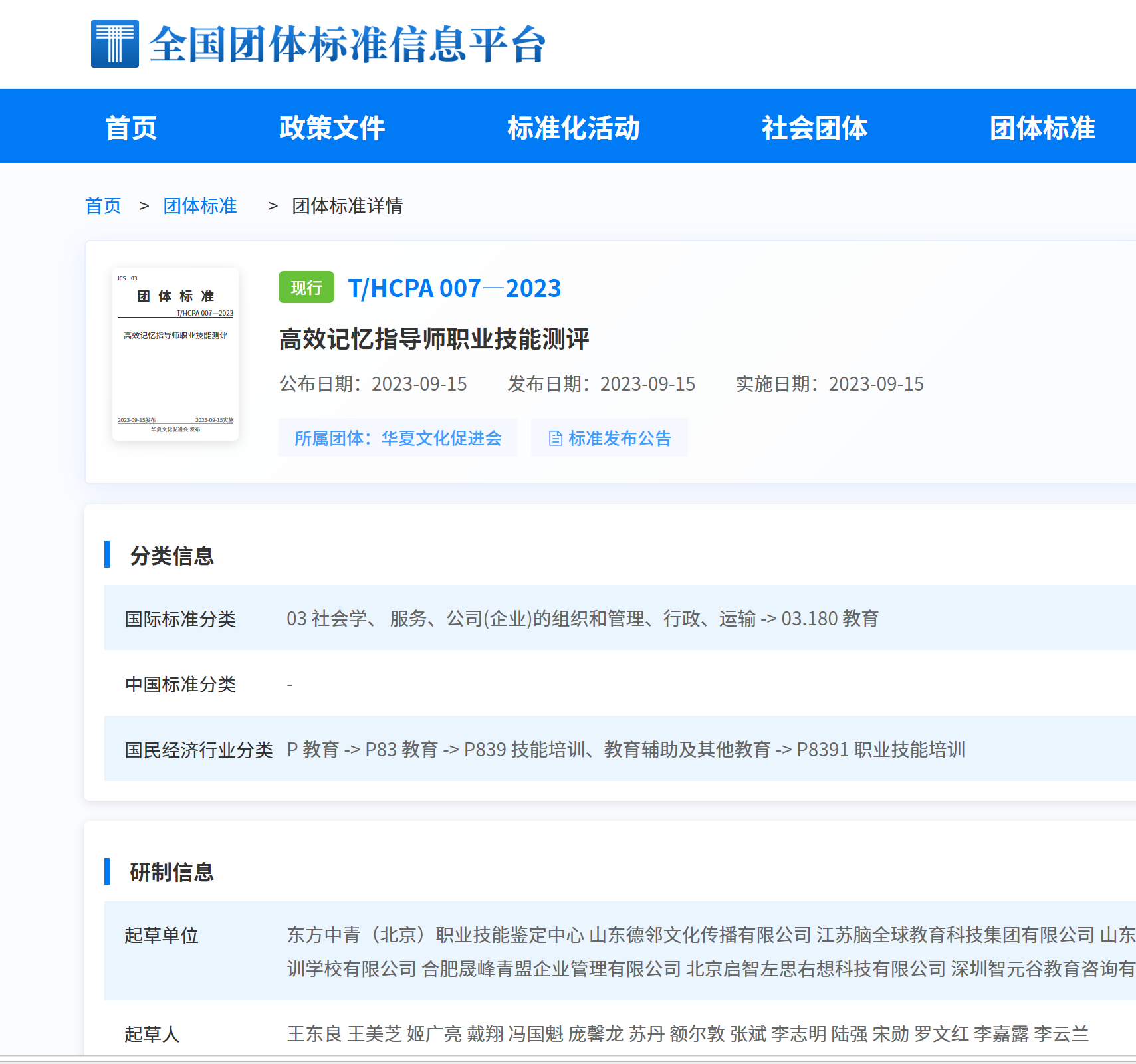
Task: Click the 研制信息 section heading
Action: [172, 872]
